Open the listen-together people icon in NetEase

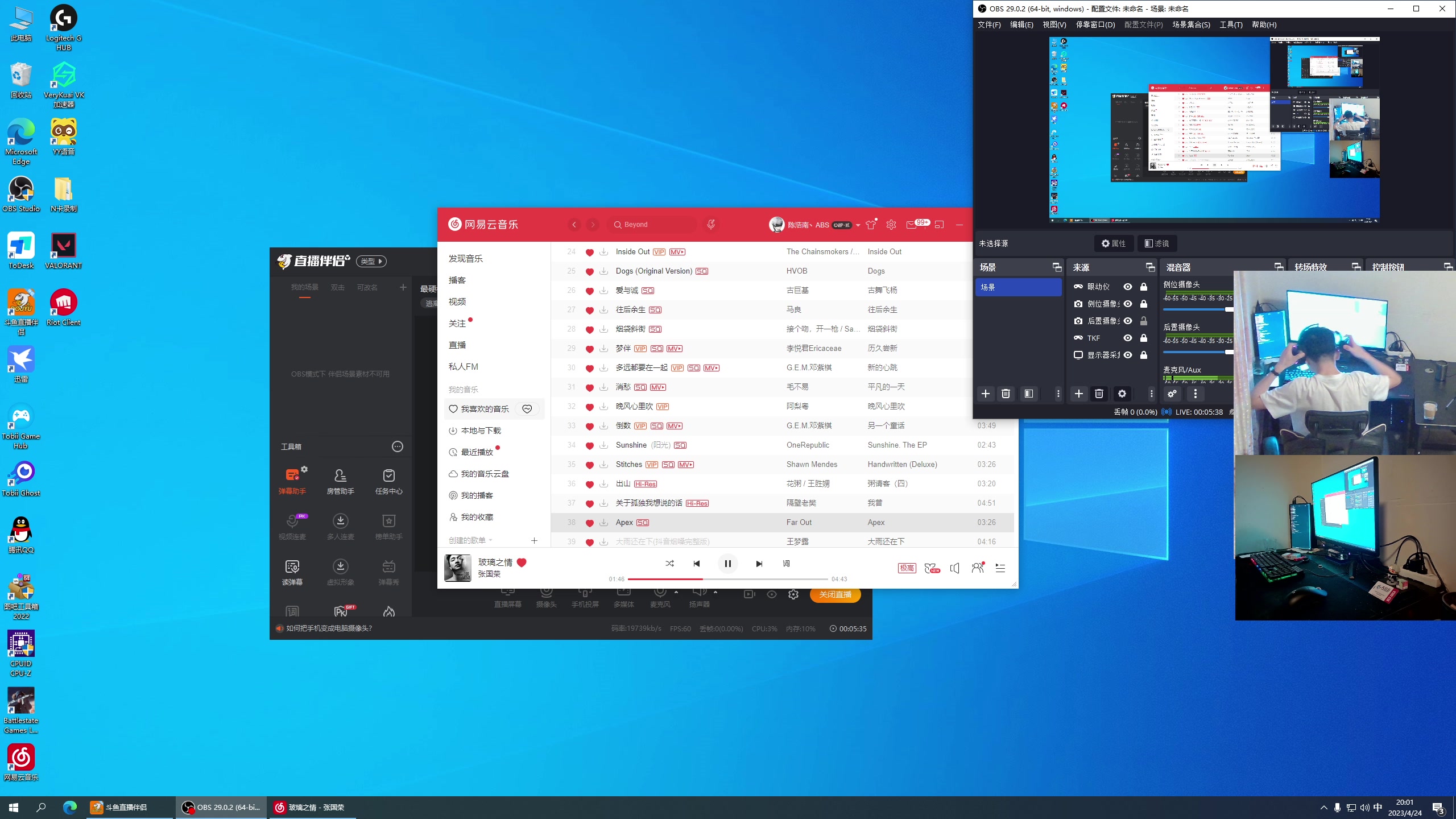[978, 568]
